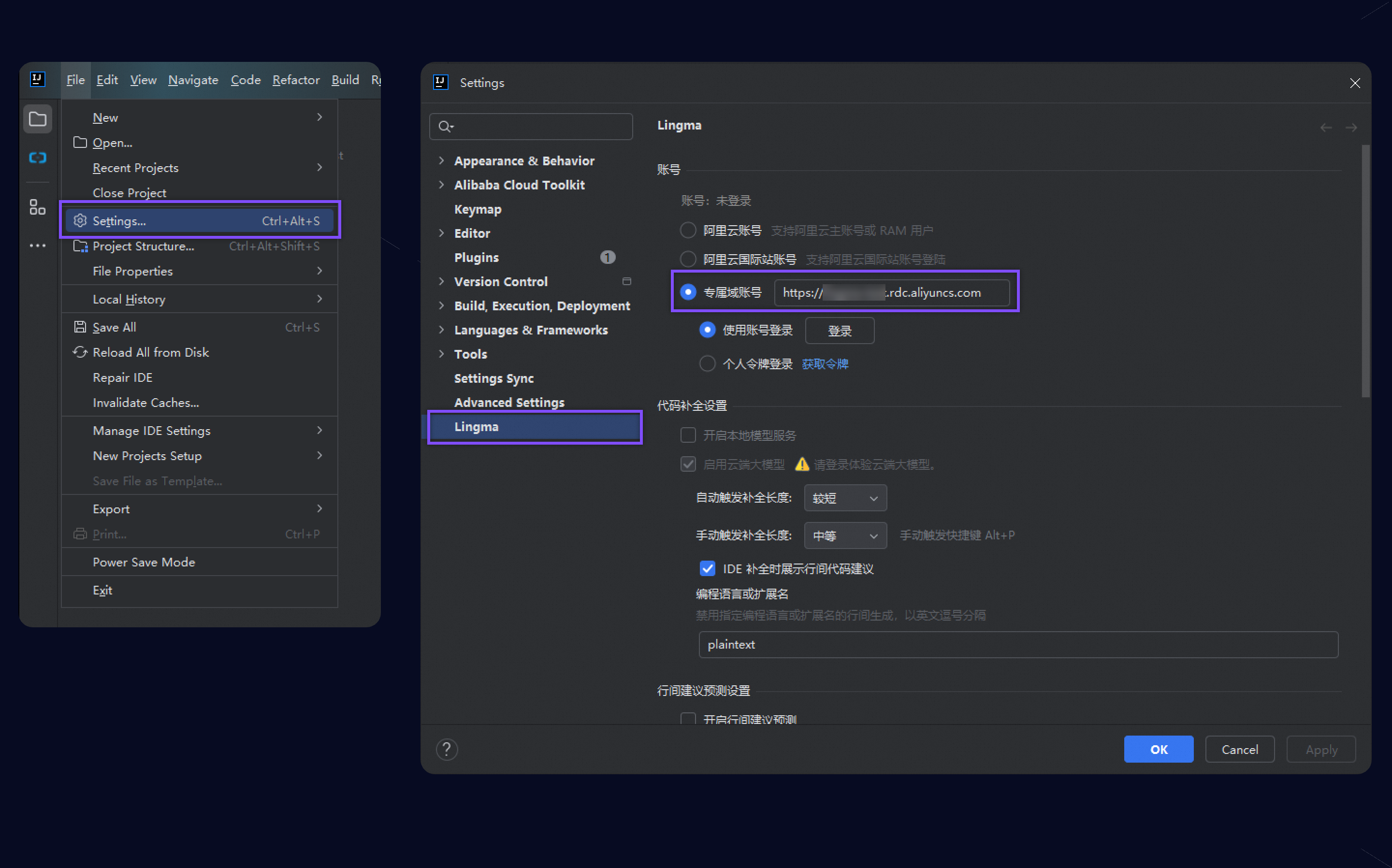The height and width of the screenshot is (868, 1392).
Task: Select the 阿里云账号 radio button
Action: click(688, 230)
